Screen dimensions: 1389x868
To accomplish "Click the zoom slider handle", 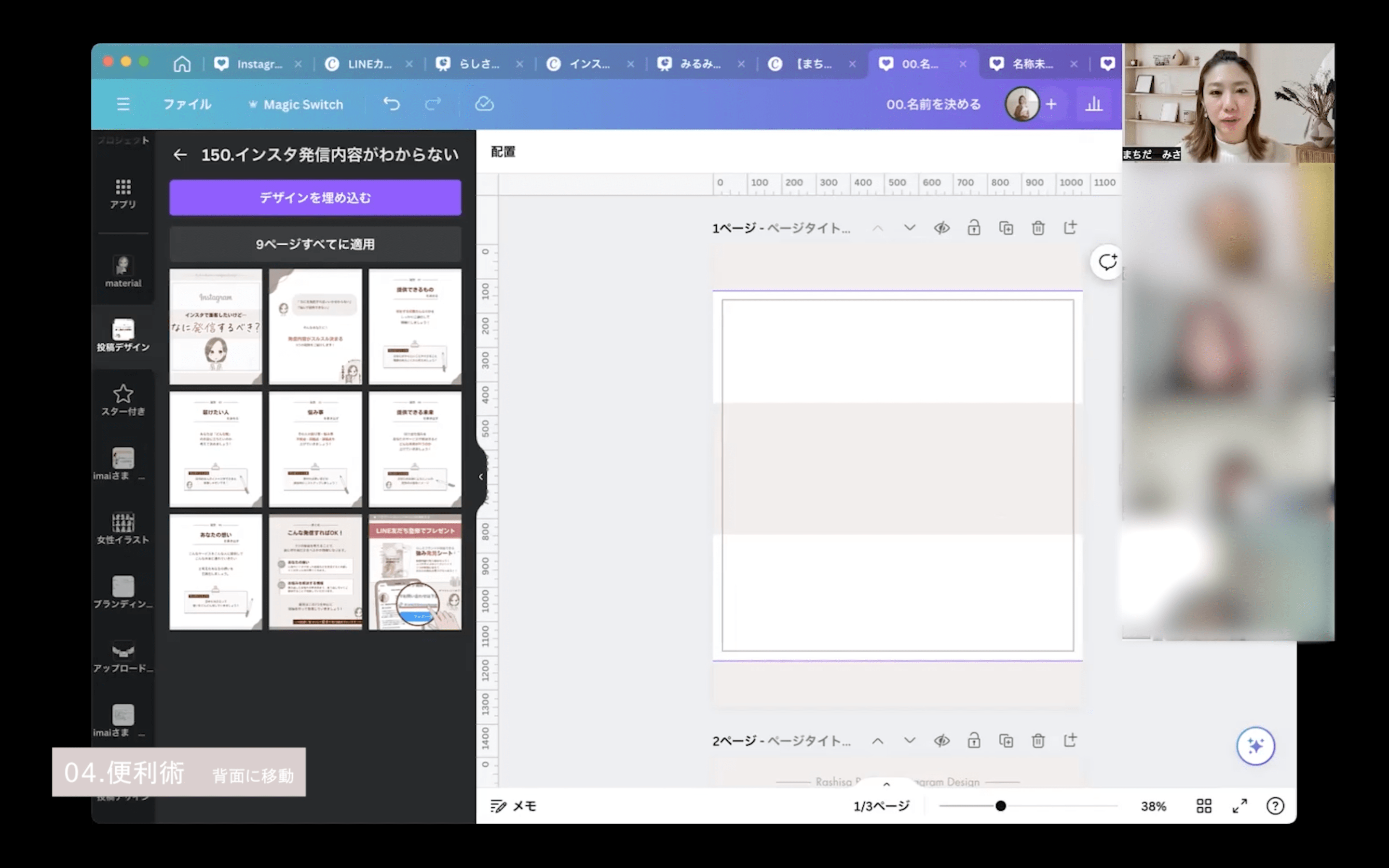I will [x=1000, y=806].
